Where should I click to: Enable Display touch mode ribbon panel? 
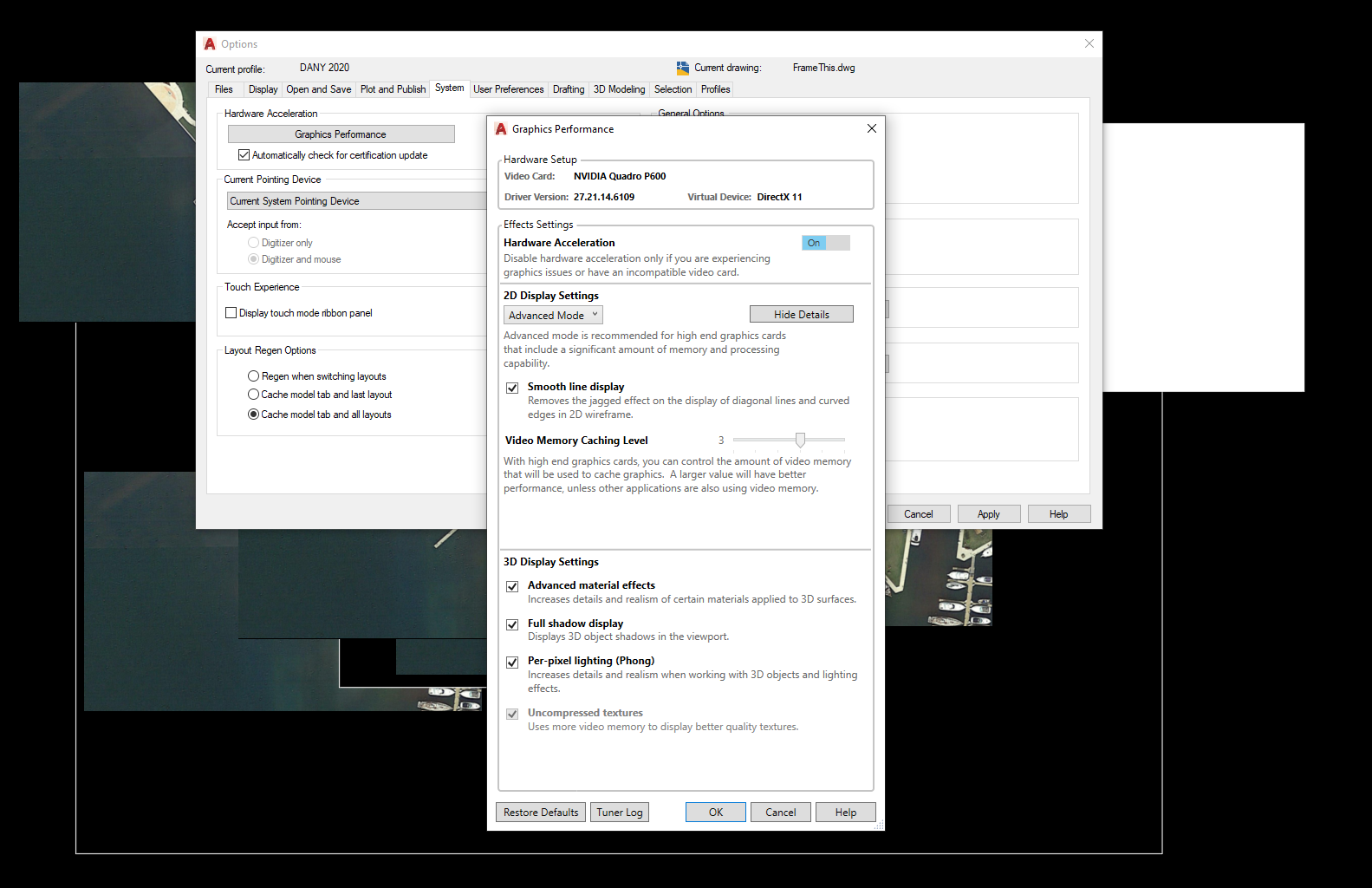(231, 313)
